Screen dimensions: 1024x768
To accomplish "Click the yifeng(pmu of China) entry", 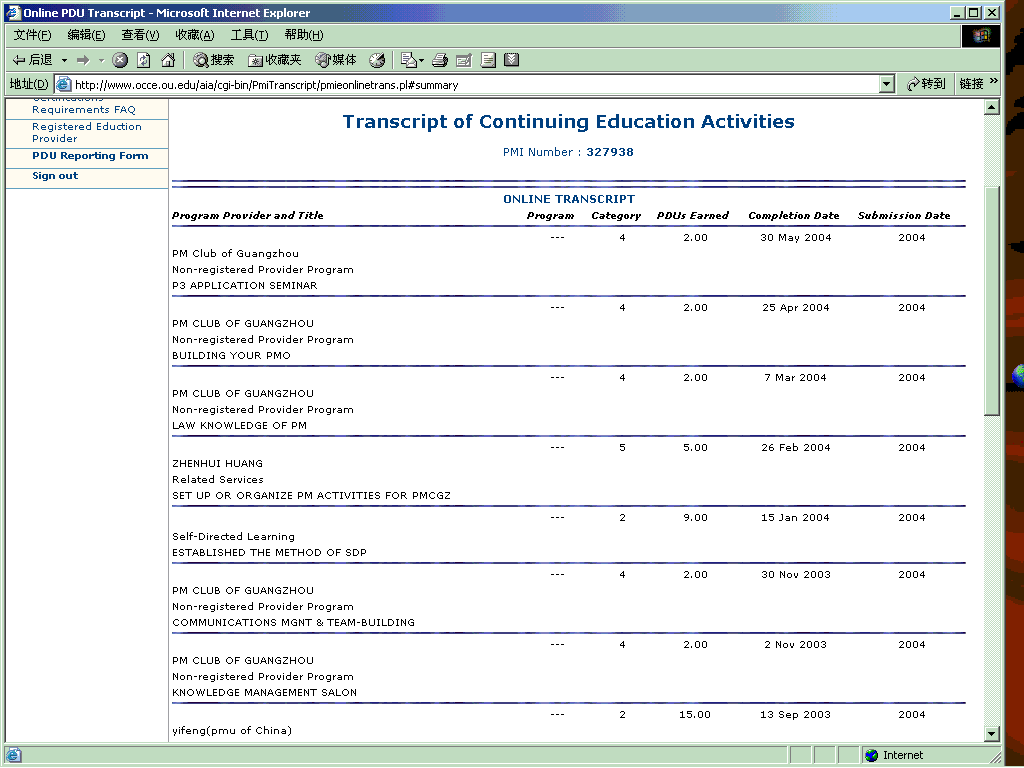I will (232, 730).
